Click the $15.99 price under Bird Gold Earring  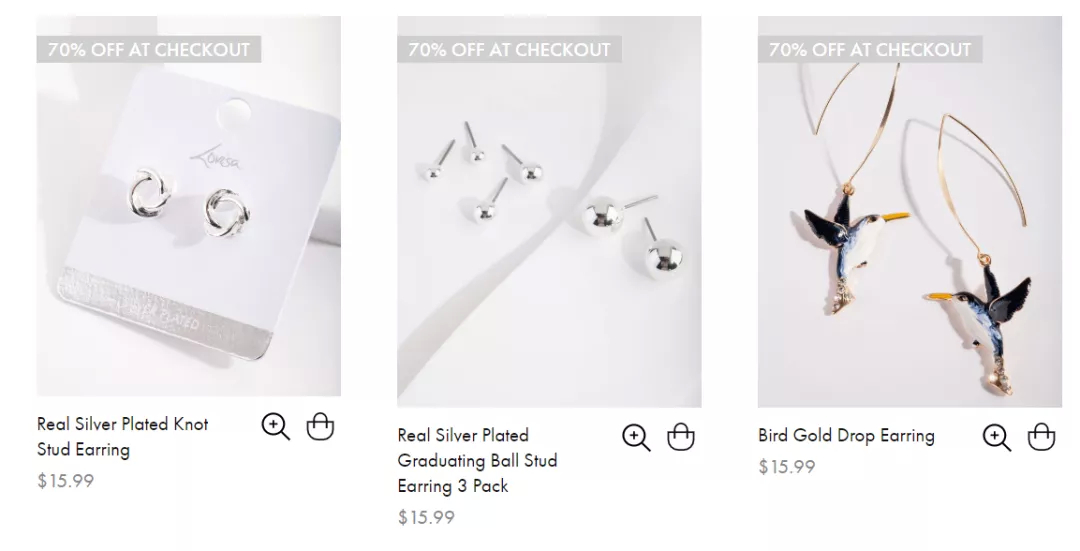point(787,467)
